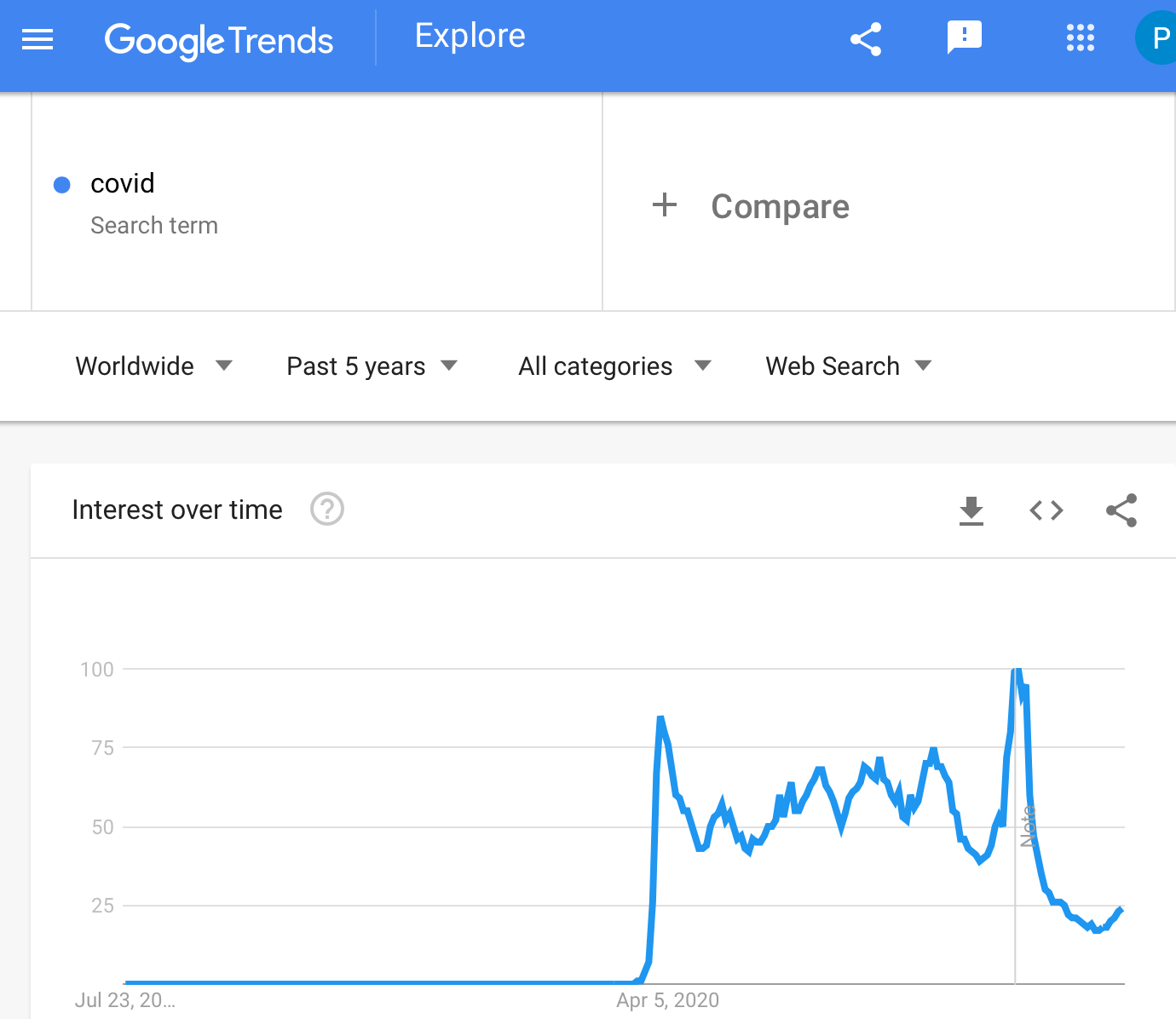
Task: Click the embed code icon
Action: 1046,510
